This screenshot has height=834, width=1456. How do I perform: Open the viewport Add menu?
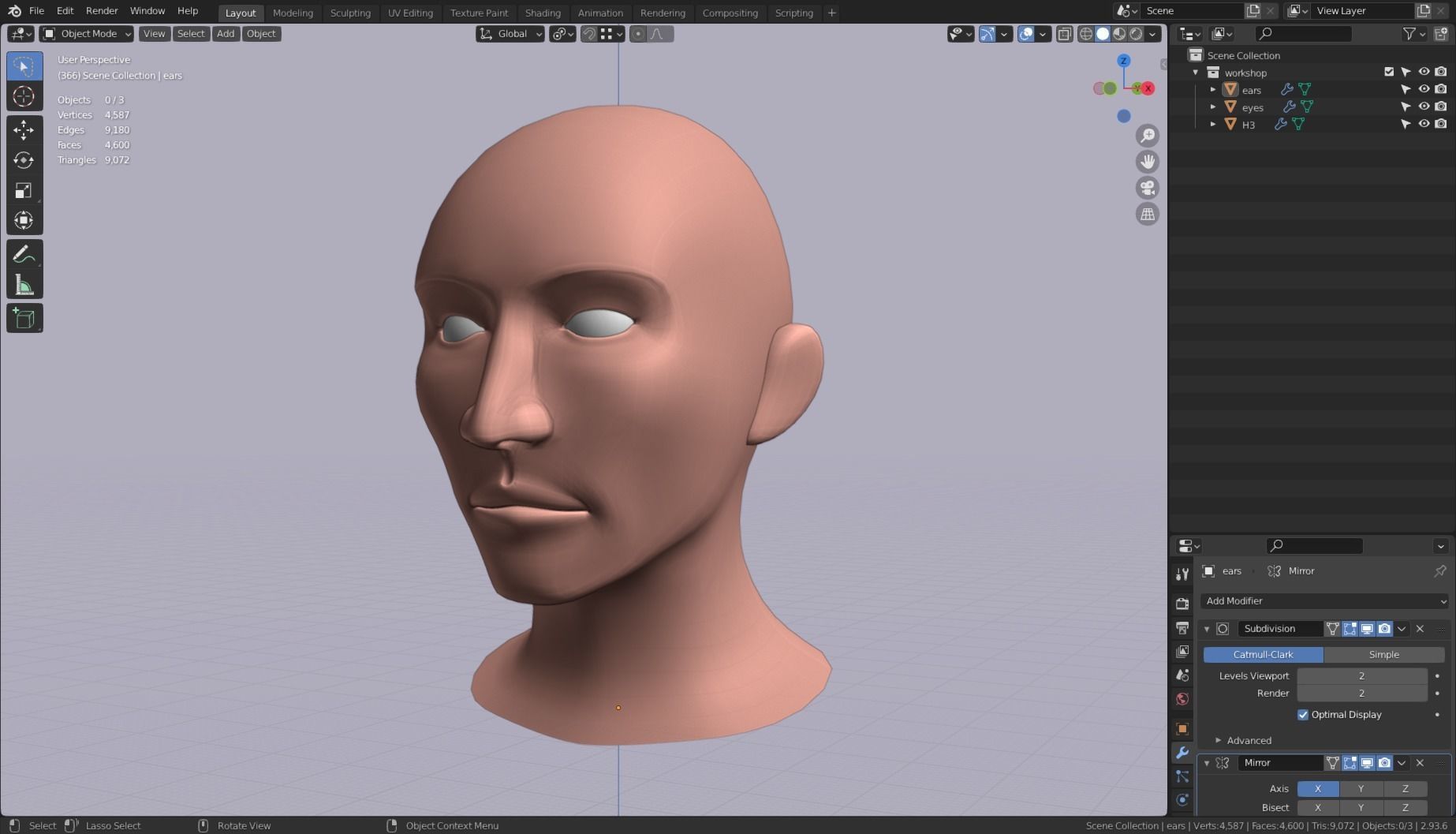(x=226, y=34)
